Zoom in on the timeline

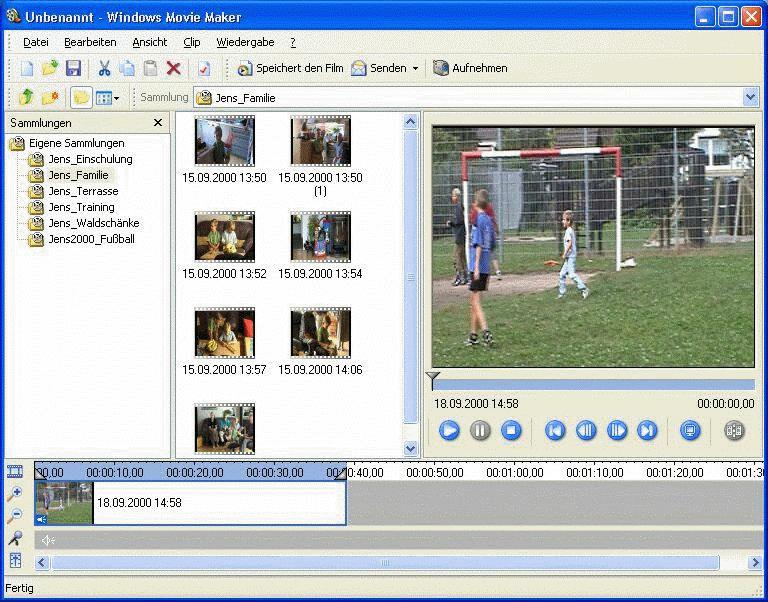pyautogui.click(x=15, y=494)
